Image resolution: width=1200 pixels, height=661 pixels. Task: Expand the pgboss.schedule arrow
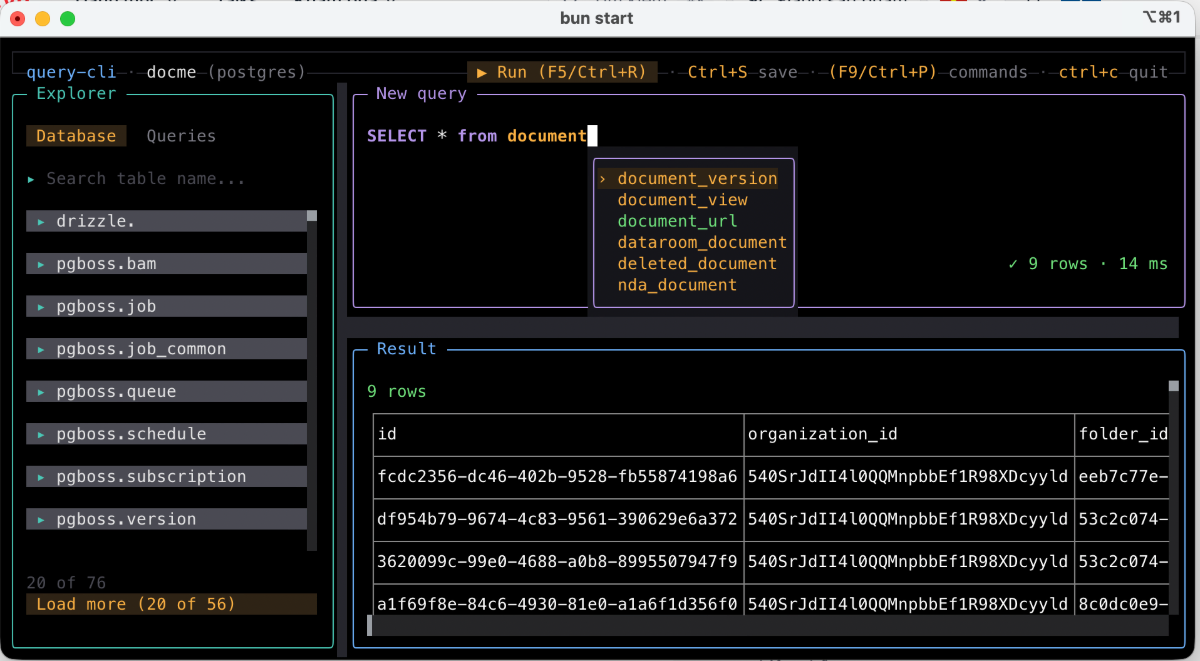pyautogui.click(x=41, y=434)
